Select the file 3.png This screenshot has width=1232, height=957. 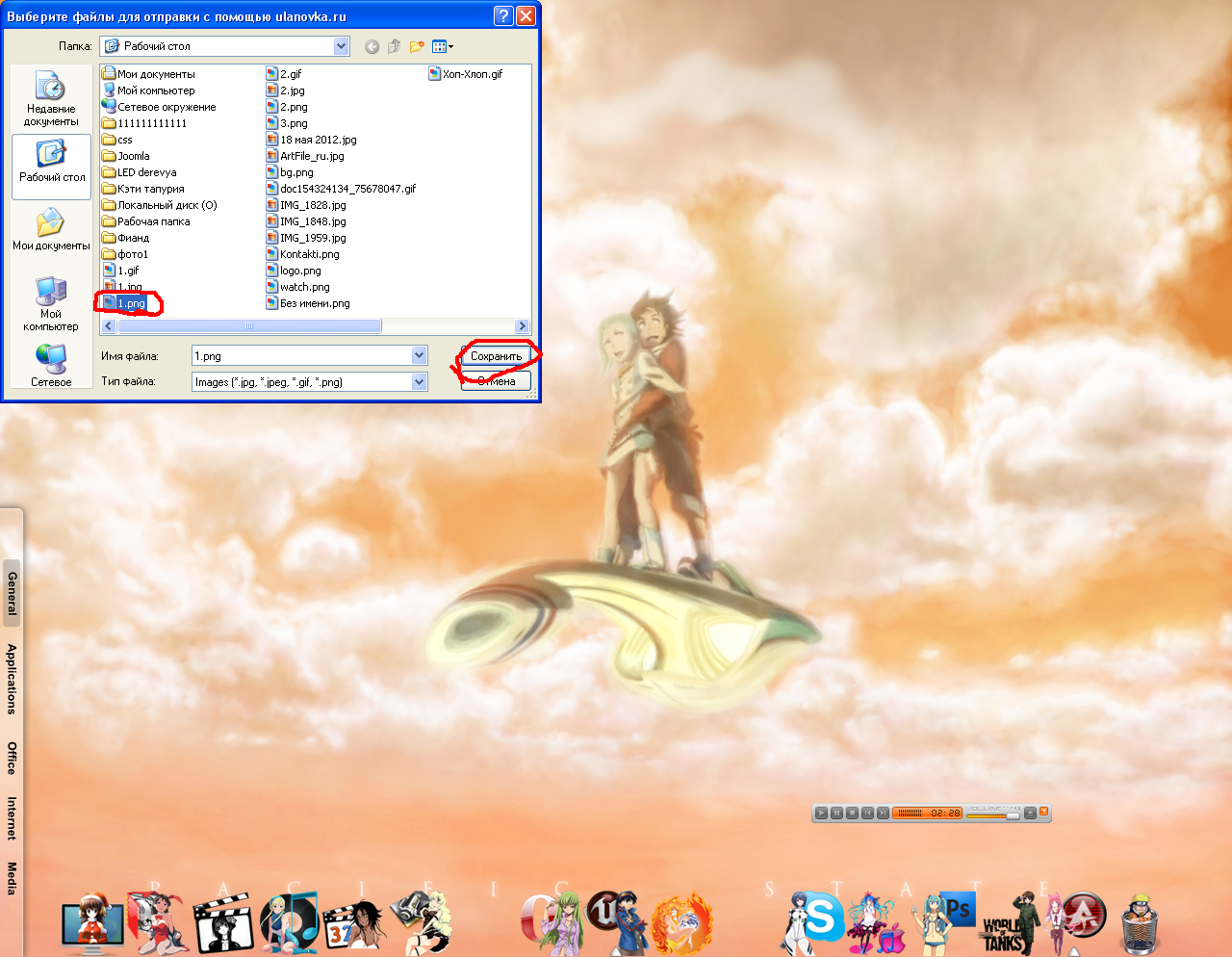click(287, 123)
